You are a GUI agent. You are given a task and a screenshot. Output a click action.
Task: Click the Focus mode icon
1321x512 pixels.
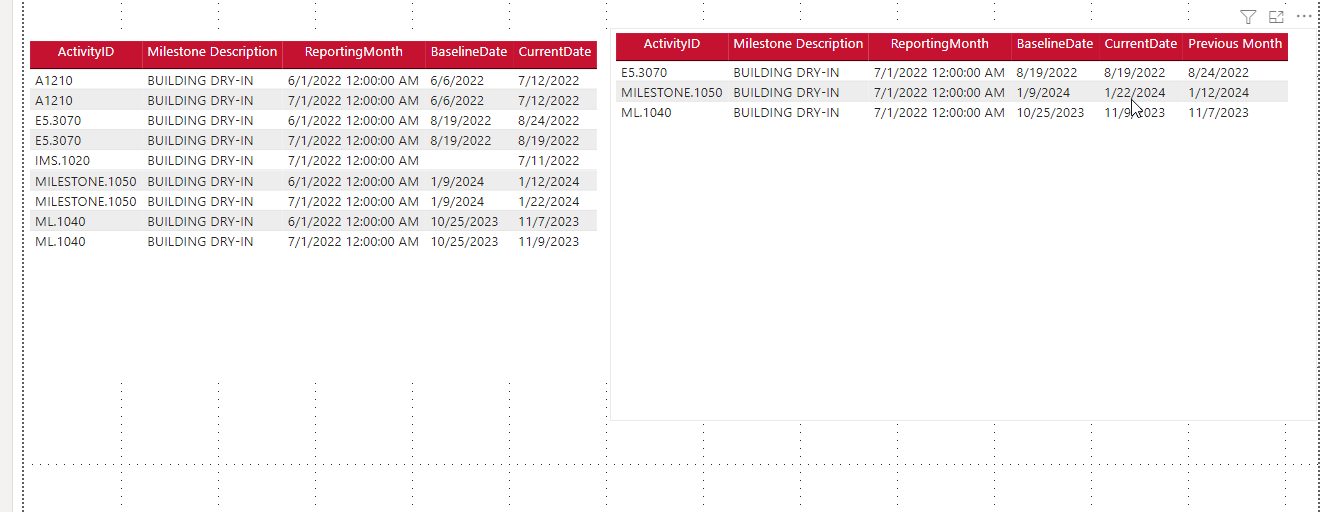click(1276, 17)
